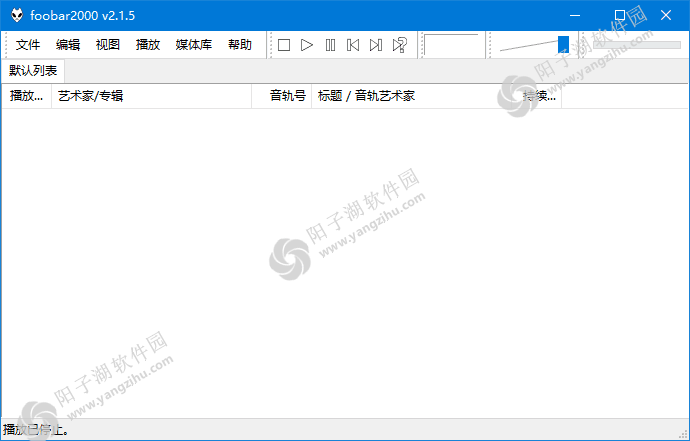Sort by 艺术家/专辑 column header

(x=152, y=96)
